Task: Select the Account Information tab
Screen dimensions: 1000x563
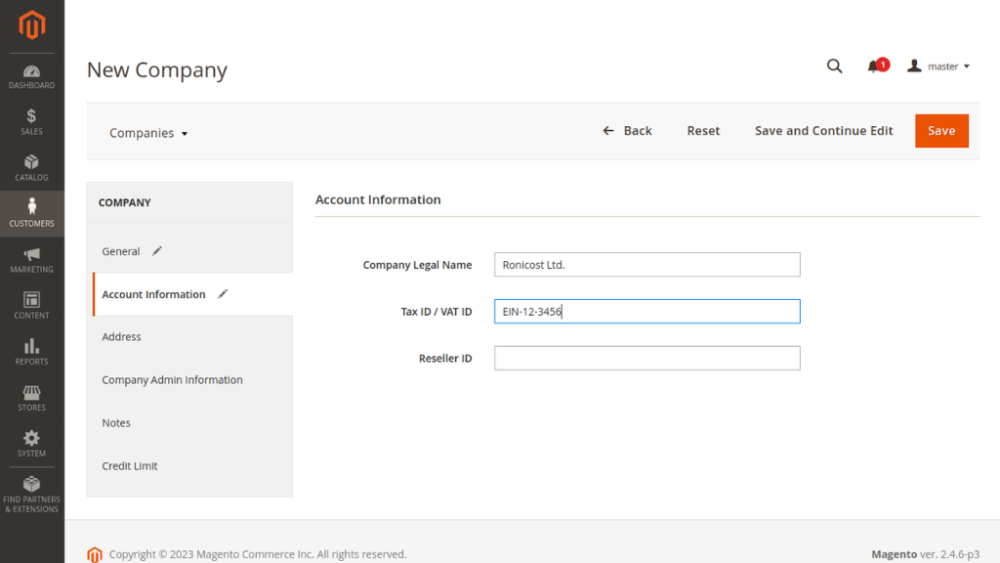Action: click(x=154, y=294)
